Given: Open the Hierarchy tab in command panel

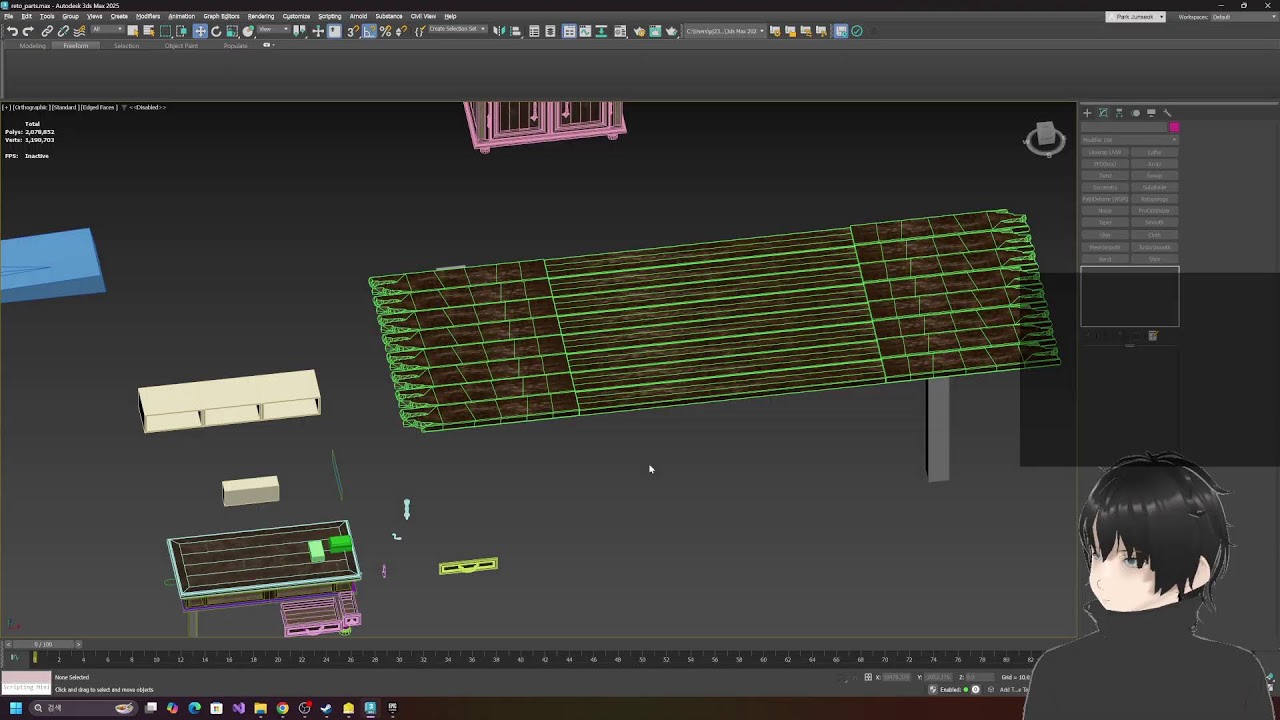Looking at the screenshot, I should pyautogui.click(x=1119, y=113).
